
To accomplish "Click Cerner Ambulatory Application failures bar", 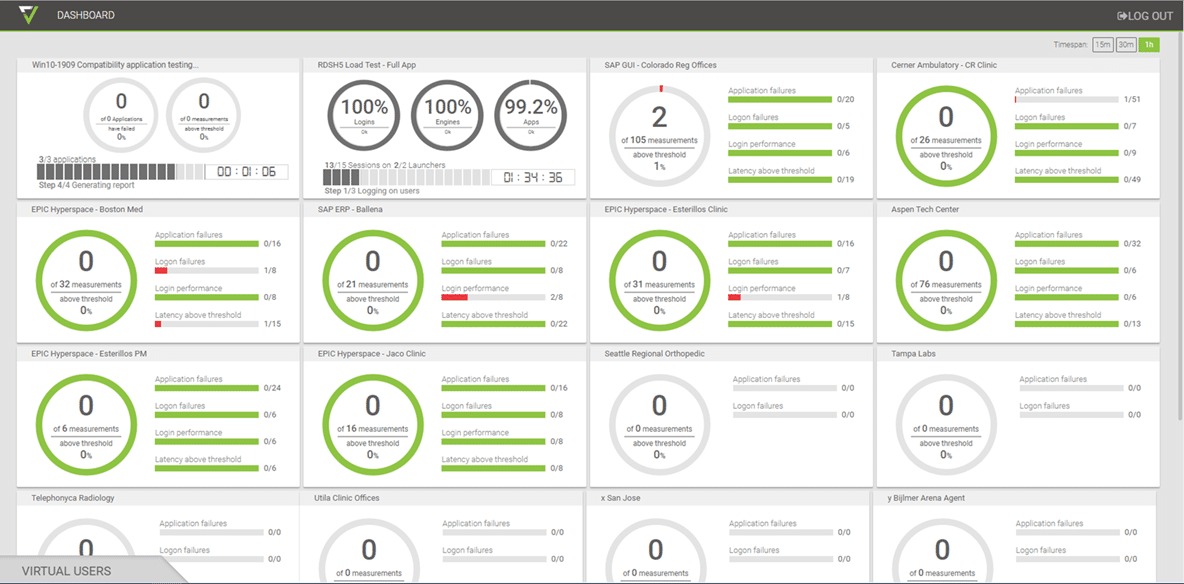I will click(x=1066, y=100).
